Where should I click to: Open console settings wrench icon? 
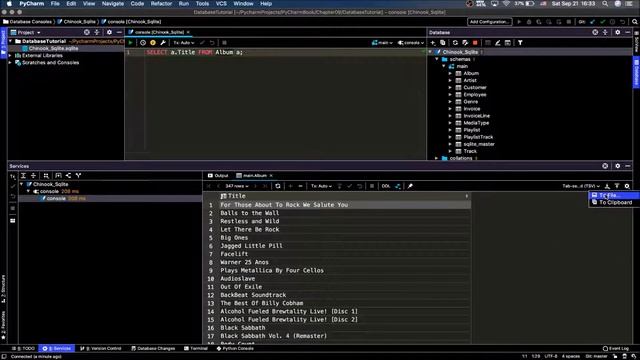(x=163, y=42)
